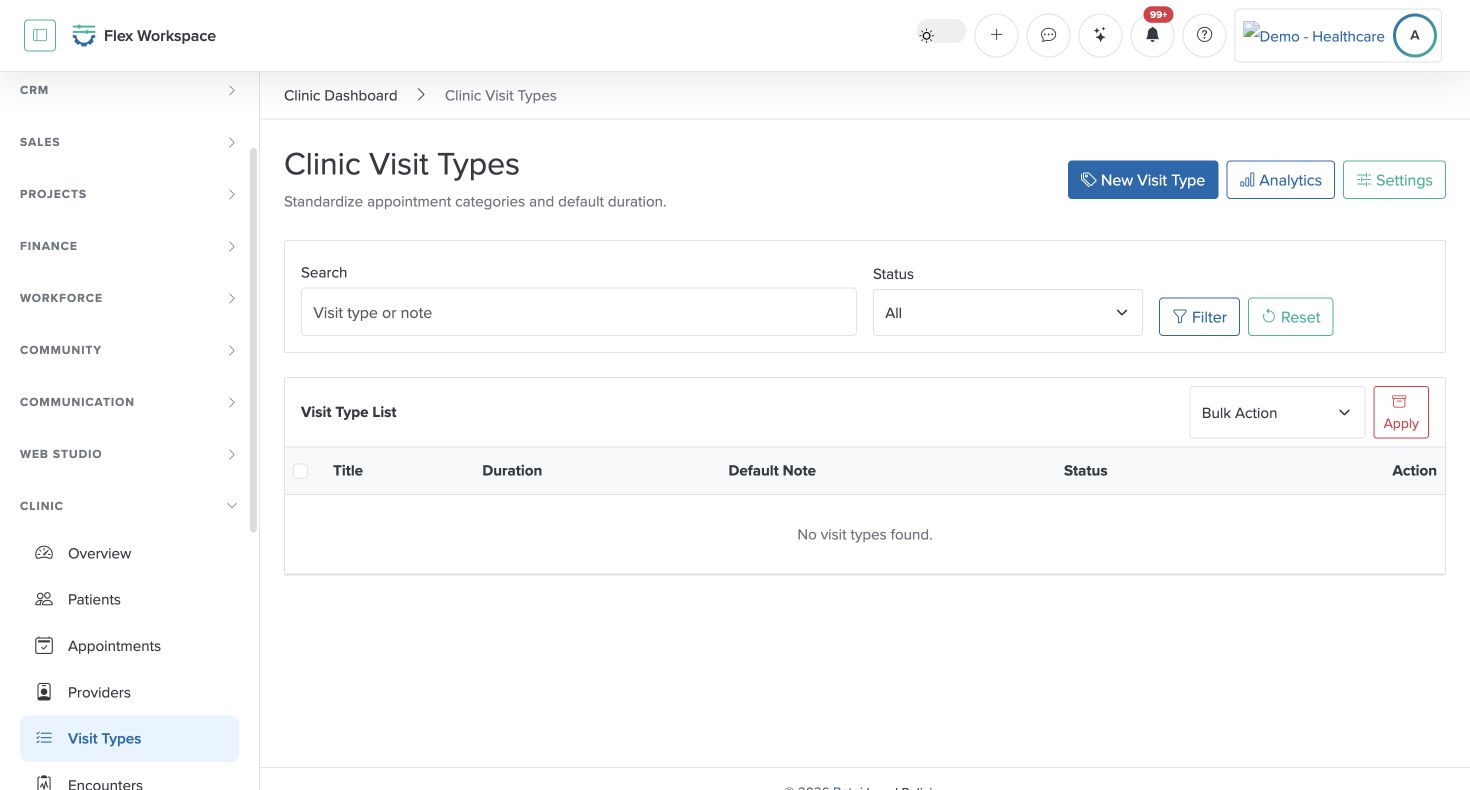The image size is (1470, 790).
Task: Click the Flex Workspace logo icon
Action: (x=84, y=36)
